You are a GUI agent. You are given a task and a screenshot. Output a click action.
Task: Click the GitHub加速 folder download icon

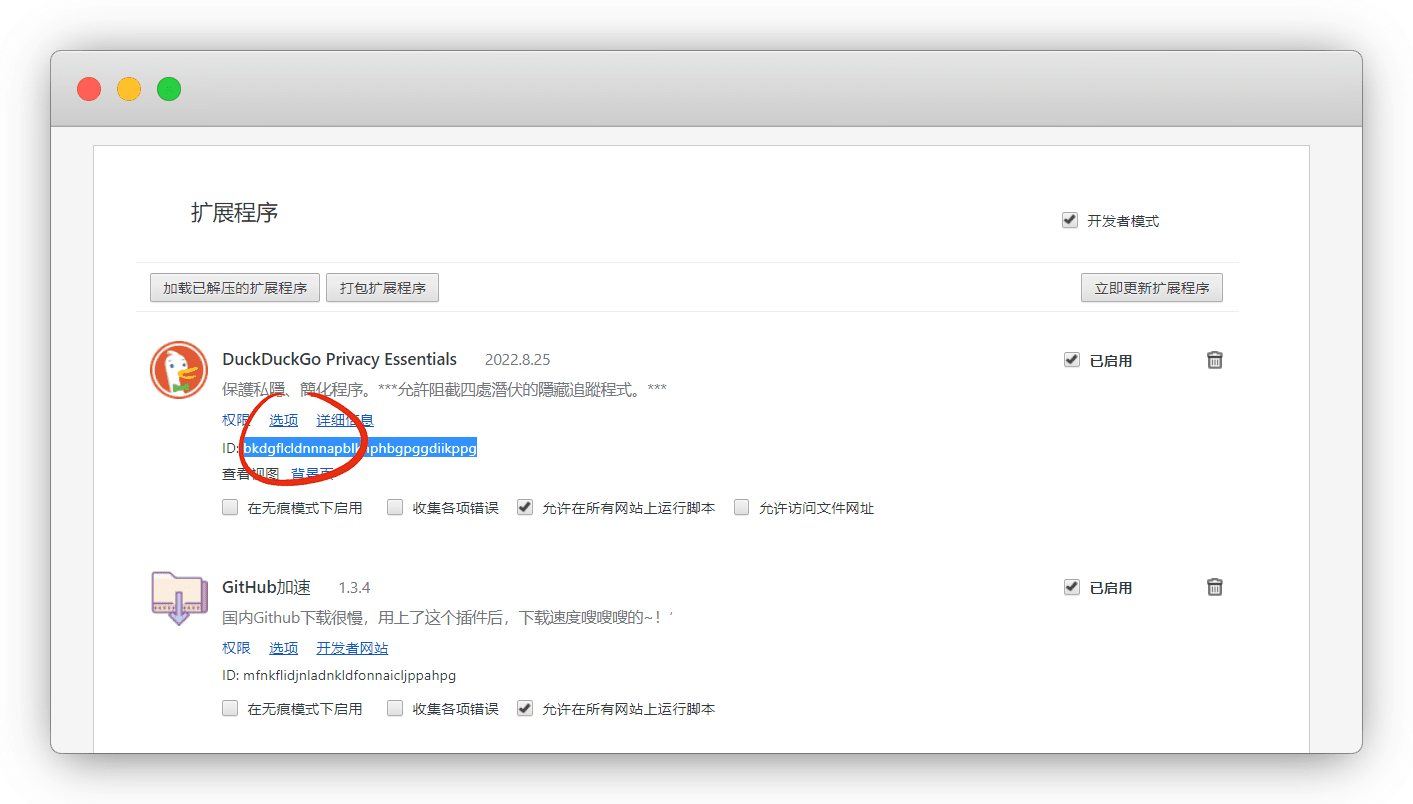[179, 597]
